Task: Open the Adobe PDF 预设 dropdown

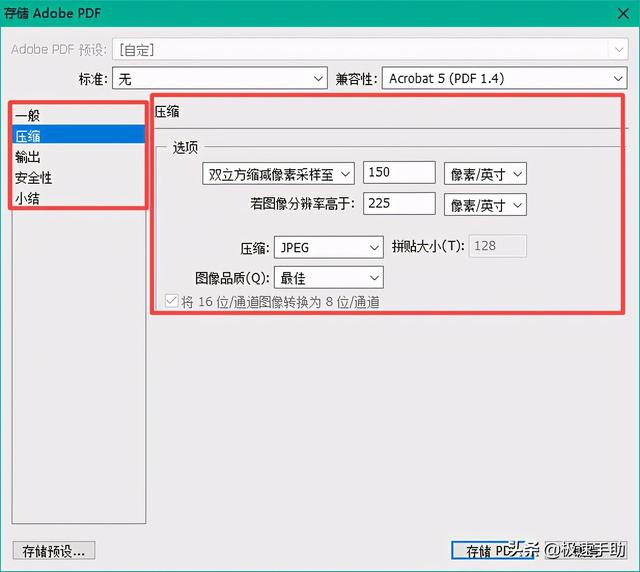Action: click(370, 50)
